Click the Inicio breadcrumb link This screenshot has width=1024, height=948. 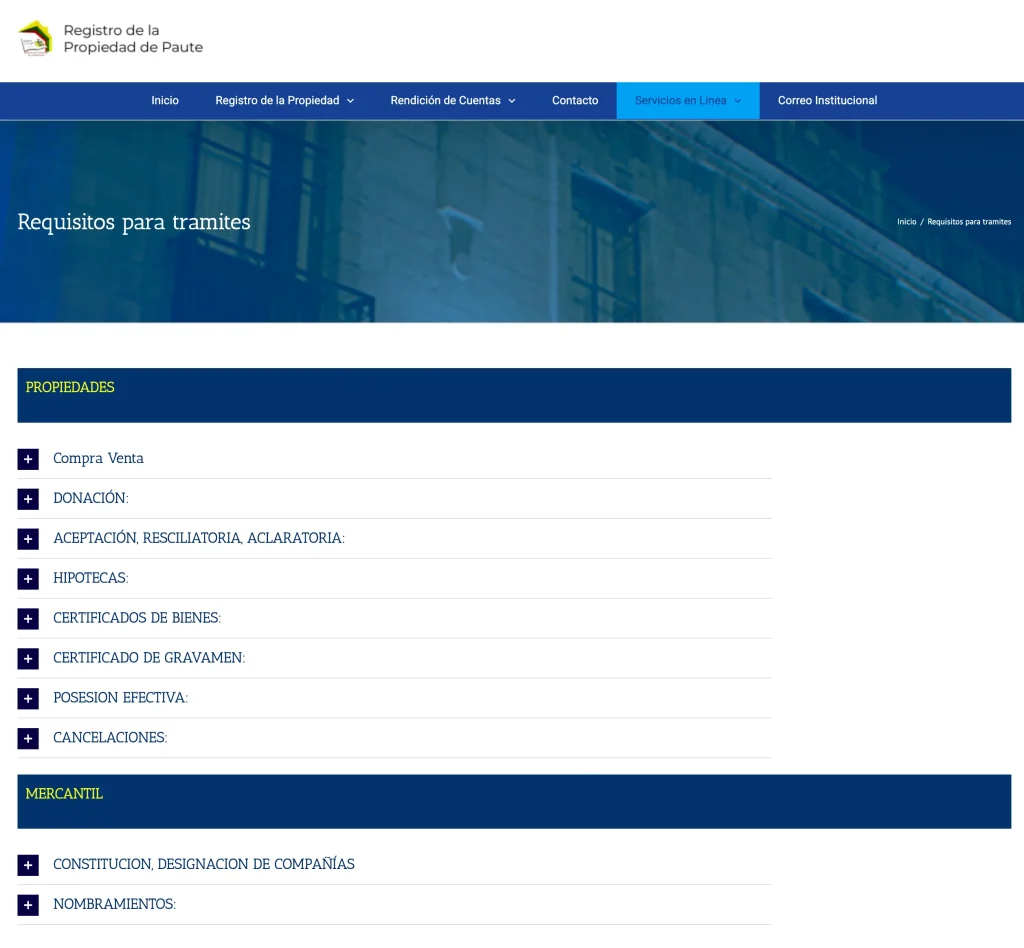pos(905,221)
